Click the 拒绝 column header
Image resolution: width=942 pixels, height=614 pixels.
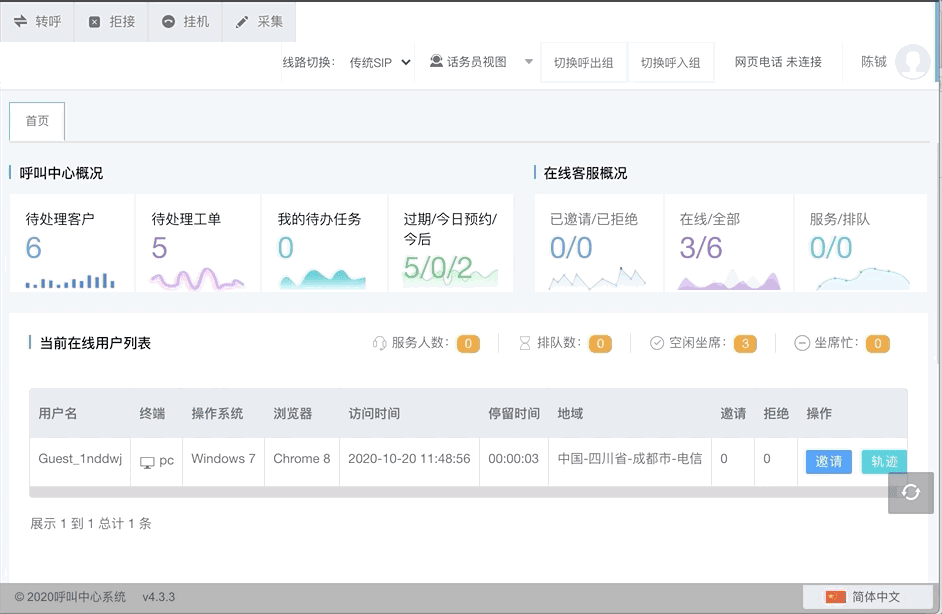pyautogui.click(x=776, y=413)
